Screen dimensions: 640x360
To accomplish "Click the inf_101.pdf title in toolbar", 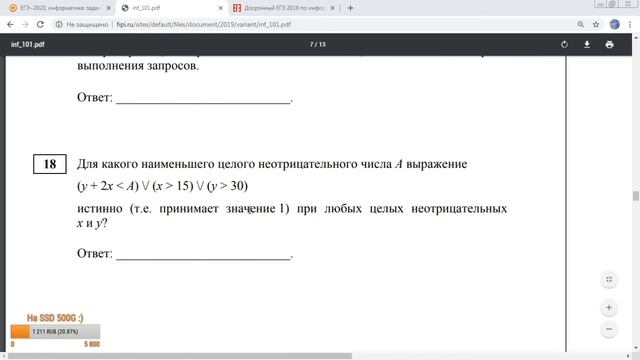I will click(x=28, y=44).
